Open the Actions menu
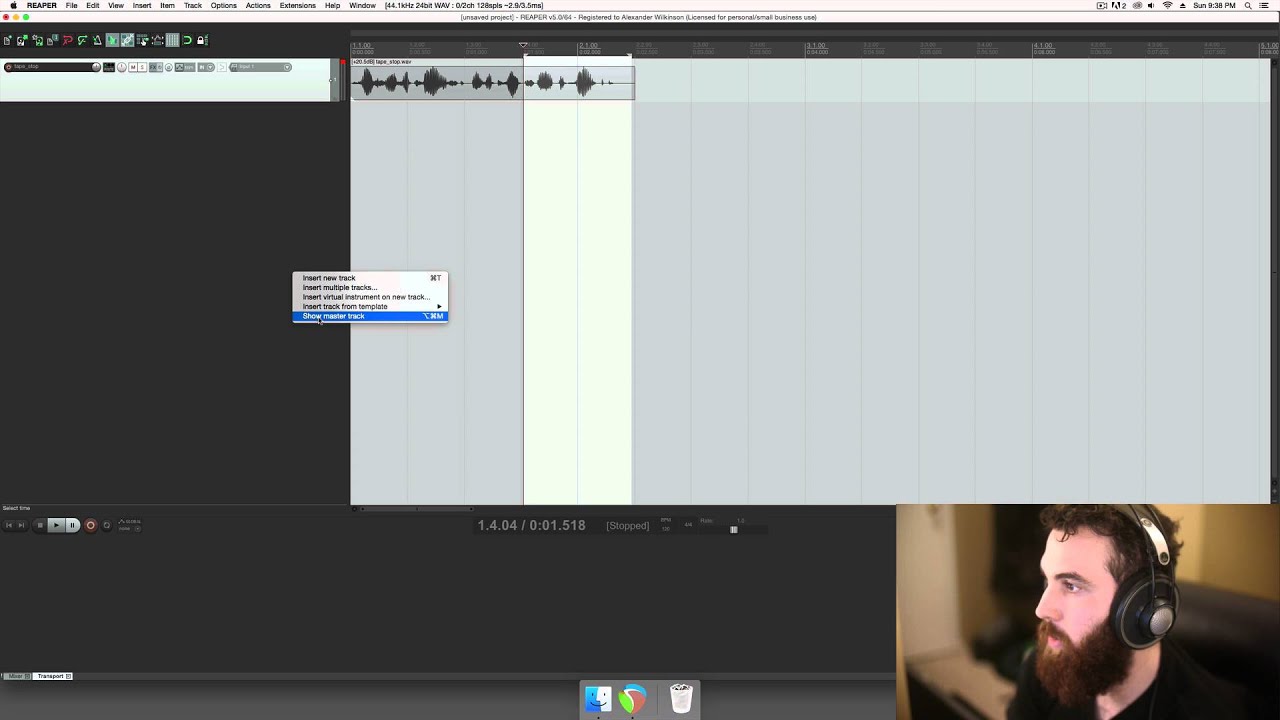This screenshot has width=1280, height=720. (258, 5)
